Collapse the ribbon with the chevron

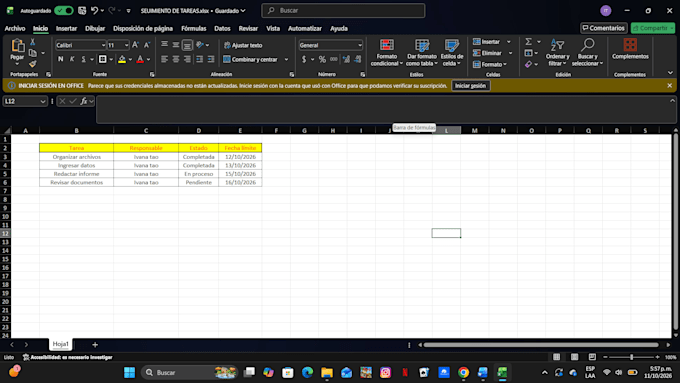tap(670, 73)
